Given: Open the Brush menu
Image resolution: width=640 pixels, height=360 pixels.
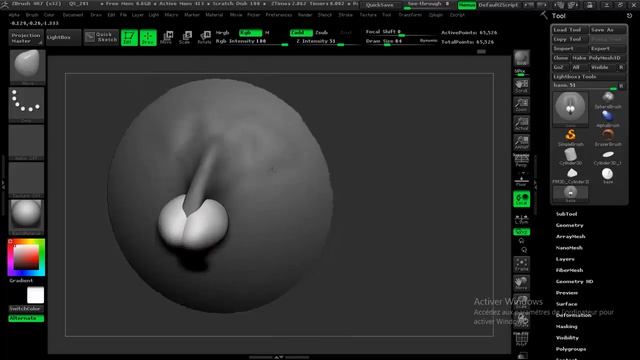Looking at the screenshot, I should coord(32,15).
